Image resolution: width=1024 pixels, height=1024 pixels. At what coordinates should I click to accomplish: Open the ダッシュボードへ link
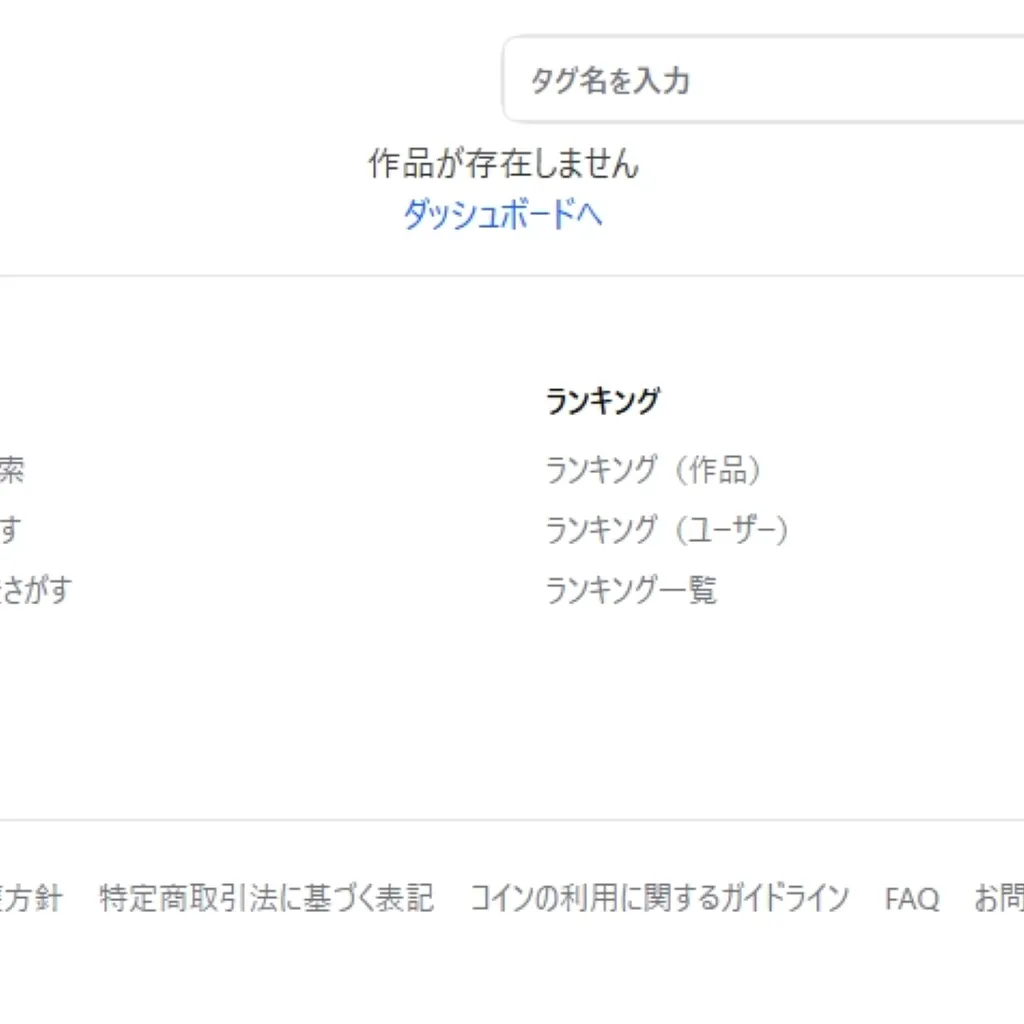click(x=502, y=214)
